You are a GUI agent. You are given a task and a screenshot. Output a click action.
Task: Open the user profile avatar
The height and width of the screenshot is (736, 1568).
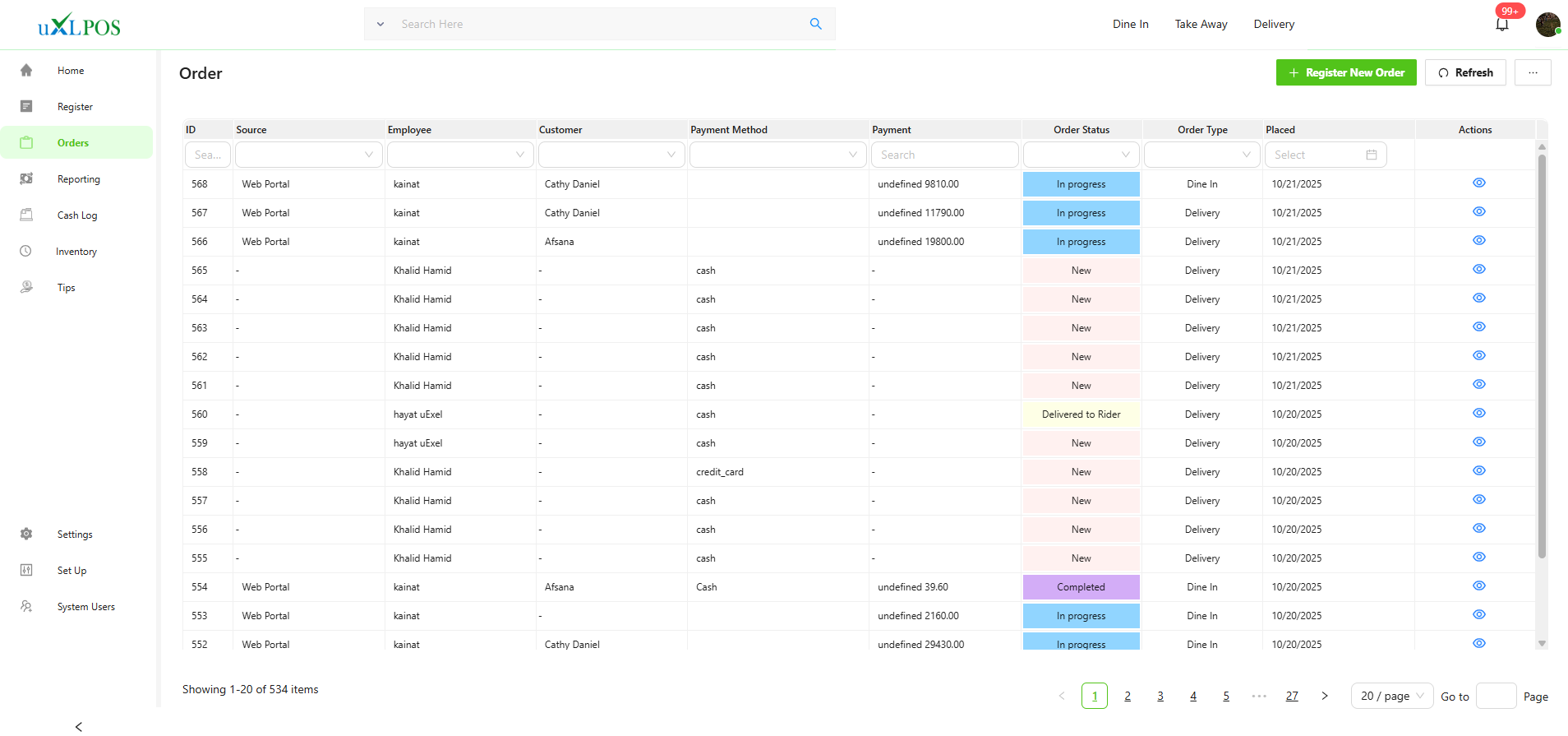click(1547, 25)
